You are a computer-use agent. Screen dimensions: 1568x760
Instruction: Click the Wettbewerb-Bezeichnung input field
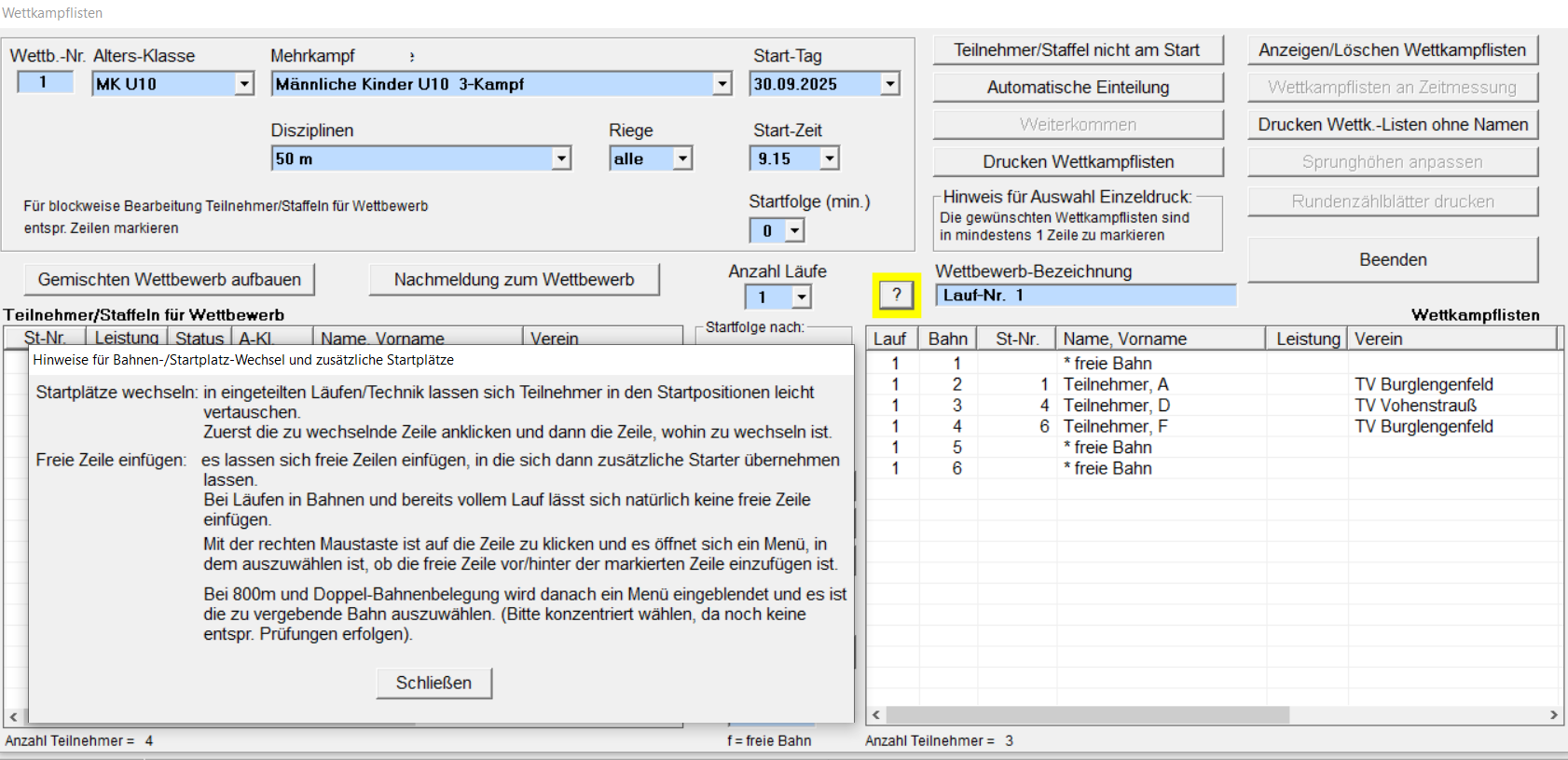(x=1085, y=296)
